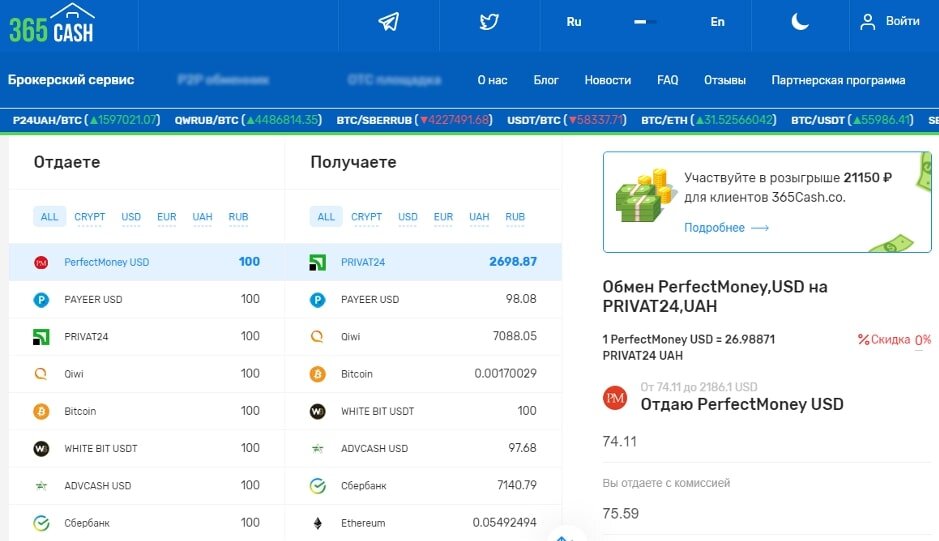Open the Telegram channel icon
The width and height of the screenshot is (939, 541).
(x=389, y=22)
